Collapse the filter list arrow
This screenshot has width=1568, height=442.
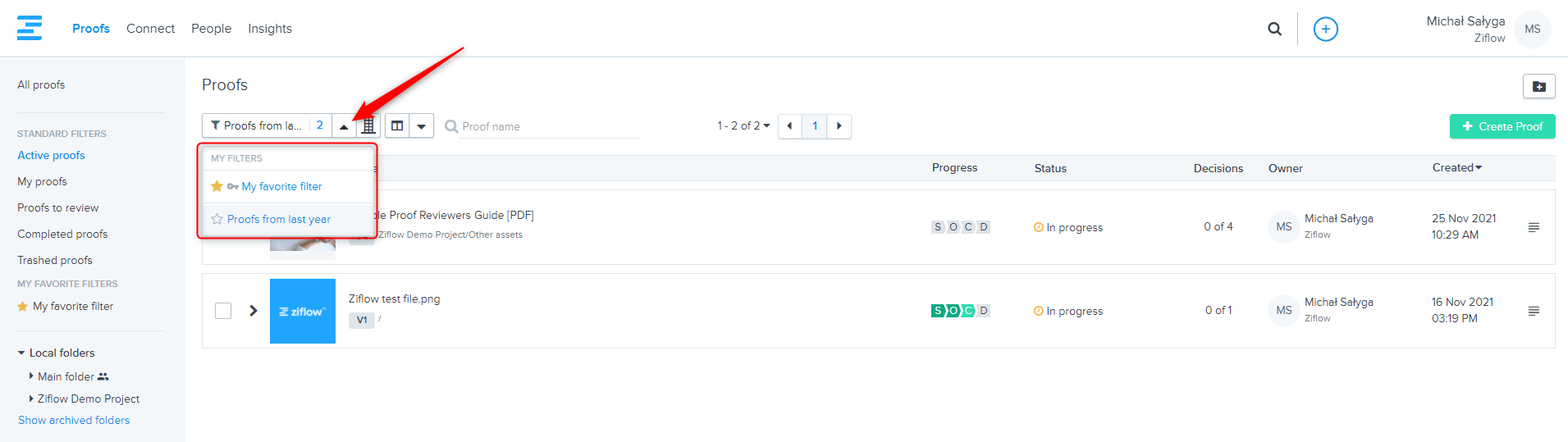[344, 125]
